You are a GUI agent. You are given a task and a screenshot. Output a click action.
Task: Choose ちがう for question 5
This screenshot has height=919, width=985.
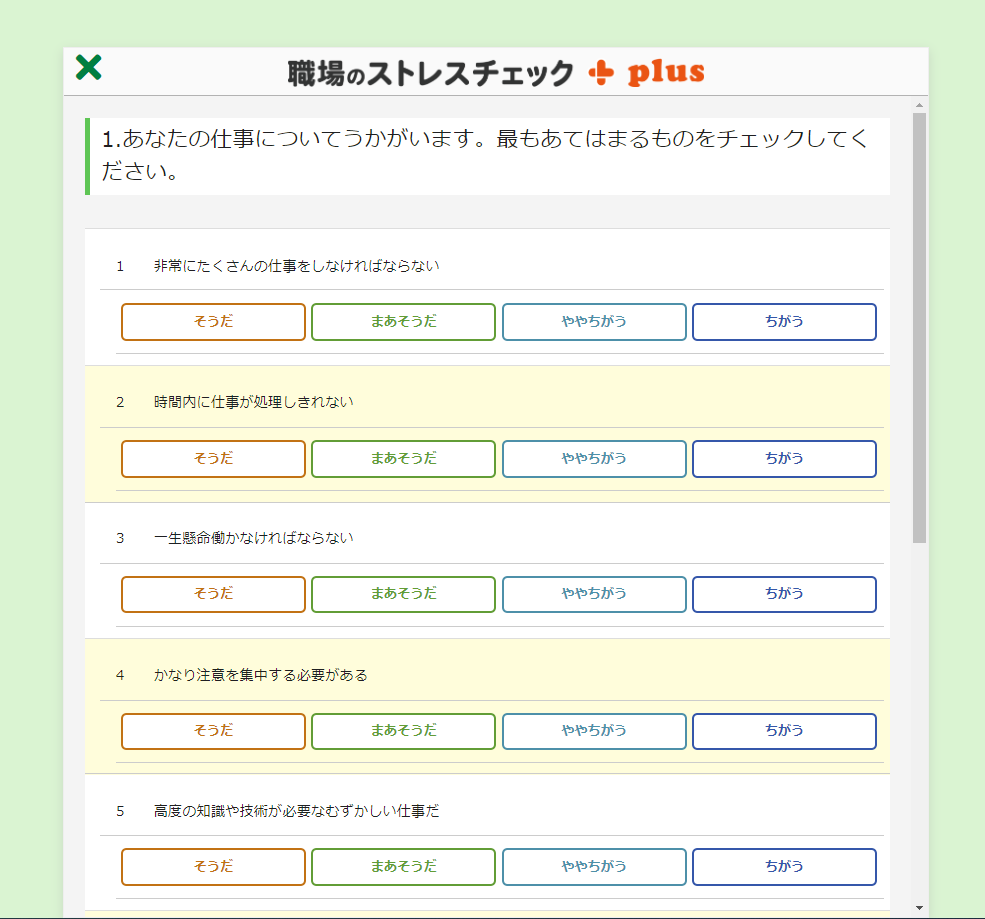[x=784, y=867]
